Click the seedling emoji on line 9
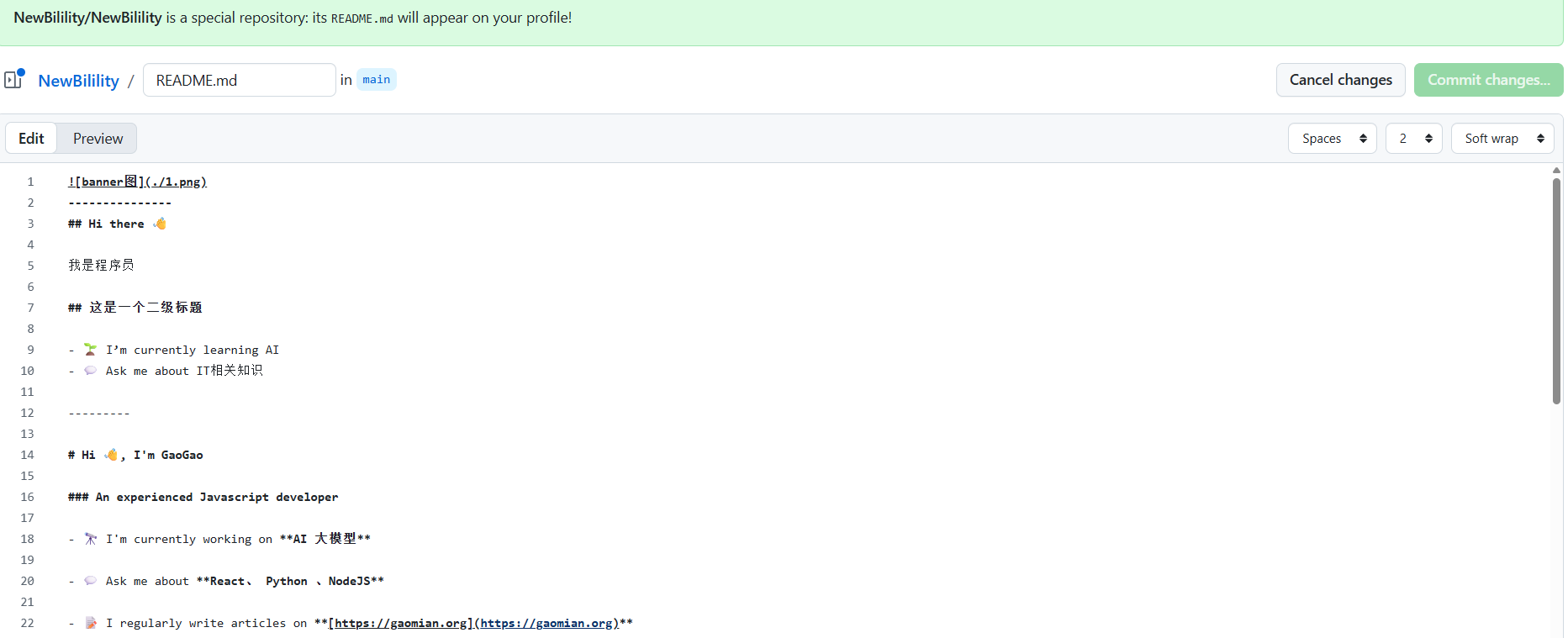The image size is (1568, 638). point(91,350)
